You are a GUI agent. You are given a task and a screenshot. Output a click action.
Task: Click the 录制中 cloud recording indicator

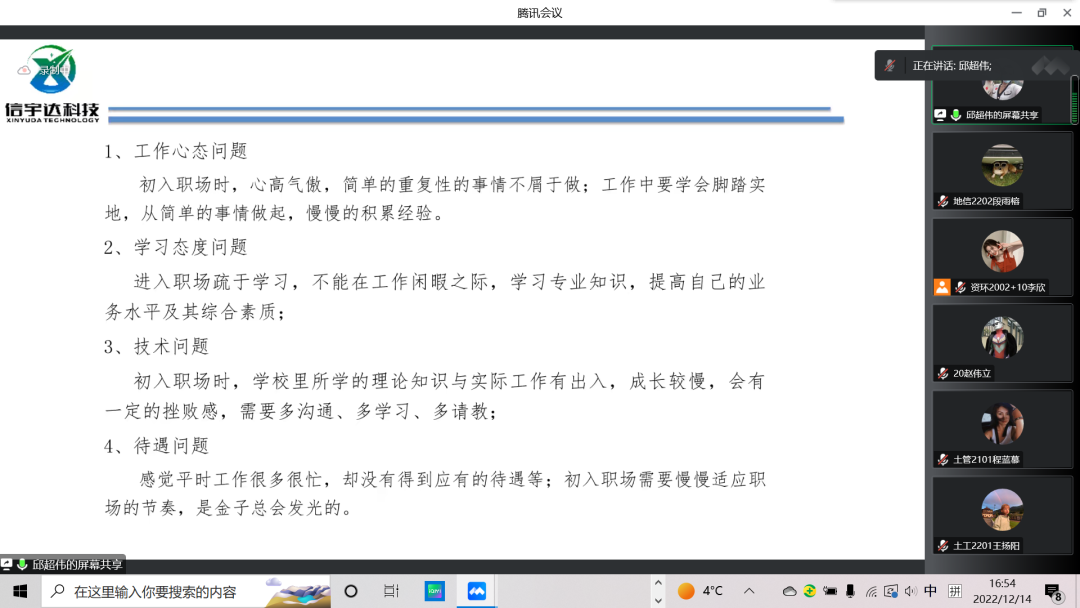[45, 70]
